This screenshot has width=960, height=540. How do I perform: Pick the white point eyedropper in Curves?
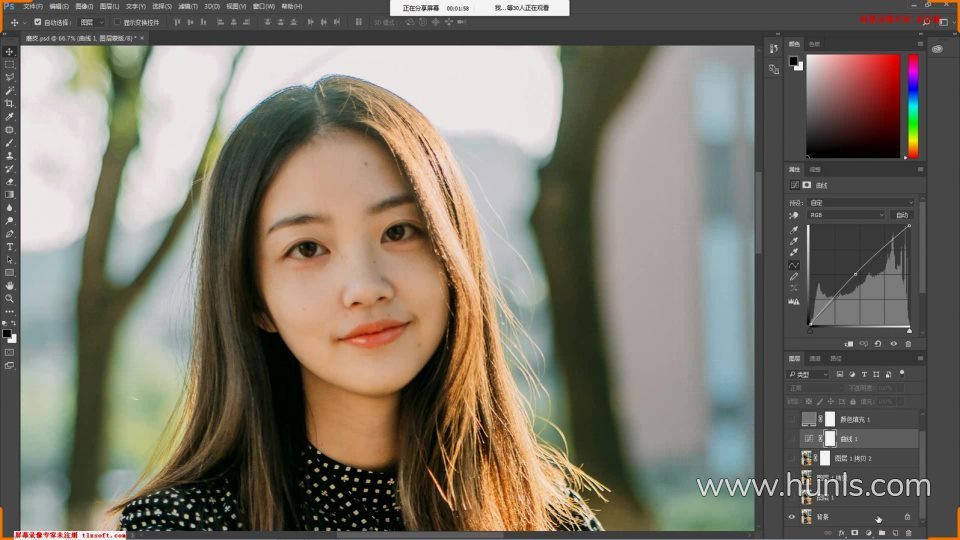(x=794, y=252)
